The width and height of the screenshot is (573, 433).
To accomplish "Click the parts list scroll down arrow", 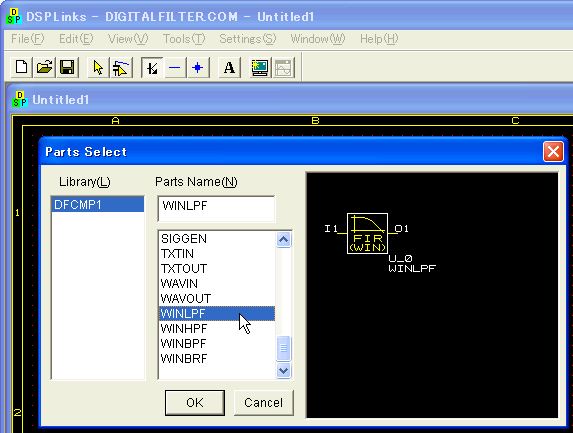I will click(284, 371).
